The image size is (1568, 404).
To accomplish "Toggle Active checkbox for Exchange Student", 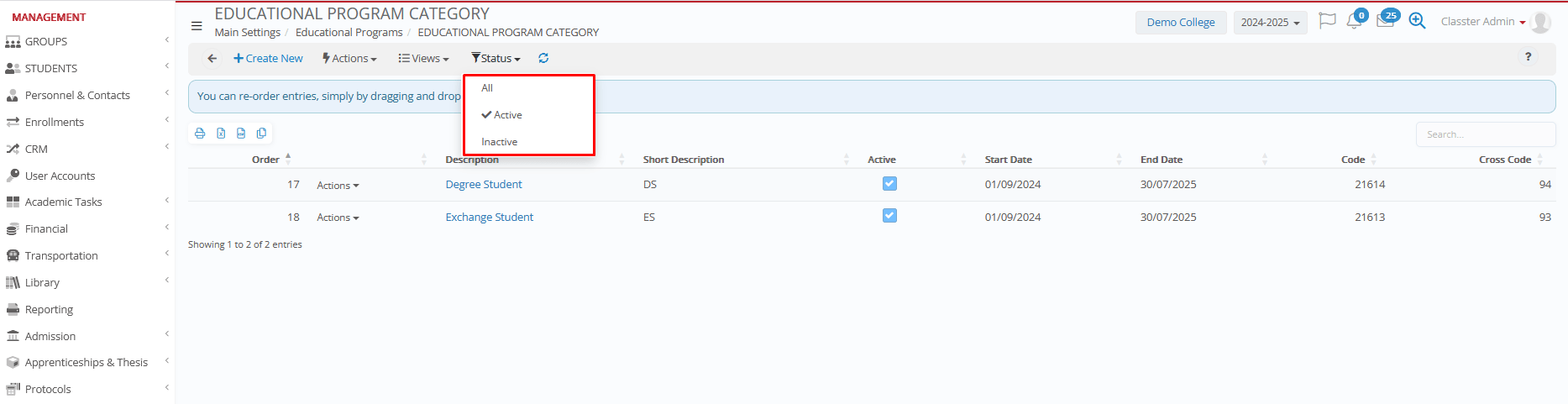I will (x=889, y=216).
